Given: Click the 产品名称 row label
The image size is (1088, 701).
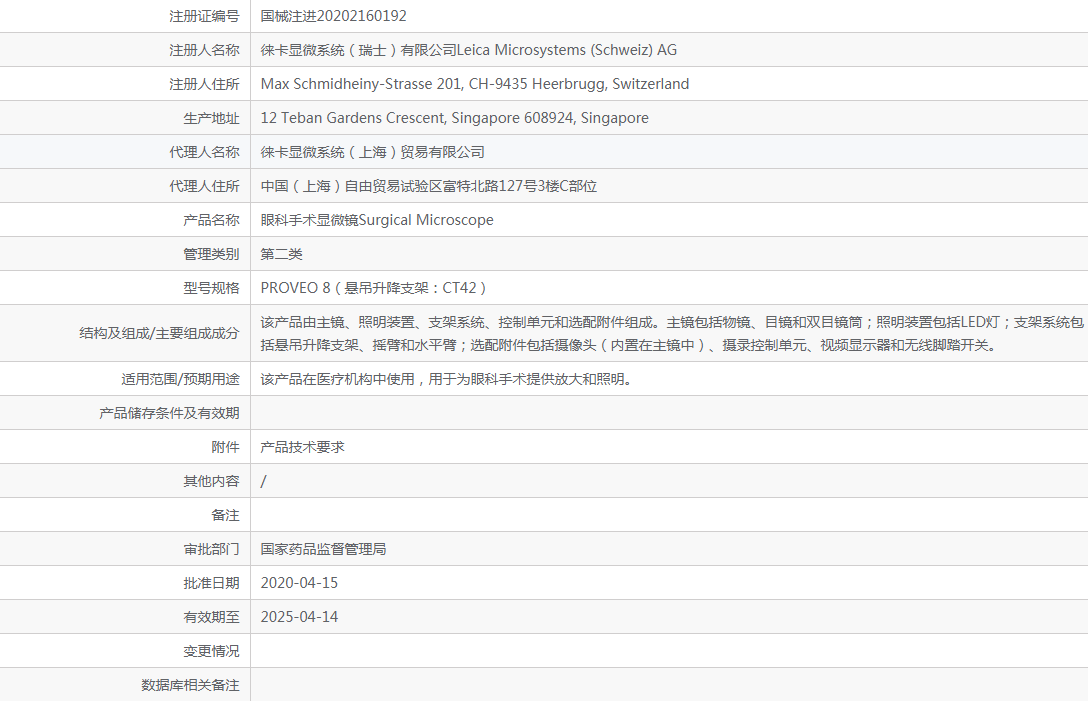Looking at the screenshot, I should 211,220.
